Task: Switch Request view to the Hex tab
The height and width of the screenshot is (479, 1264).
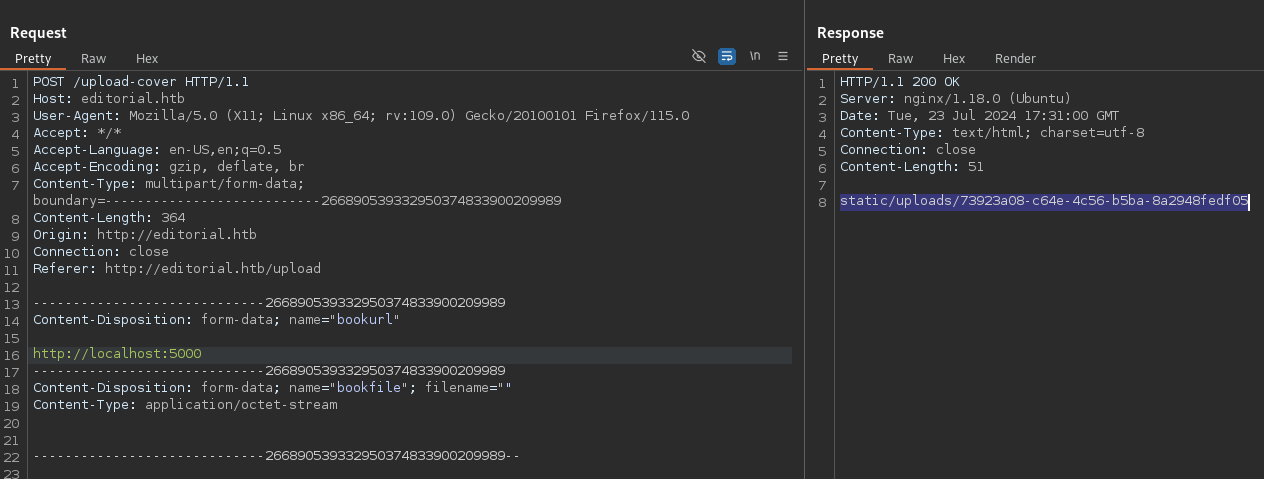Action: pos(147,59)
